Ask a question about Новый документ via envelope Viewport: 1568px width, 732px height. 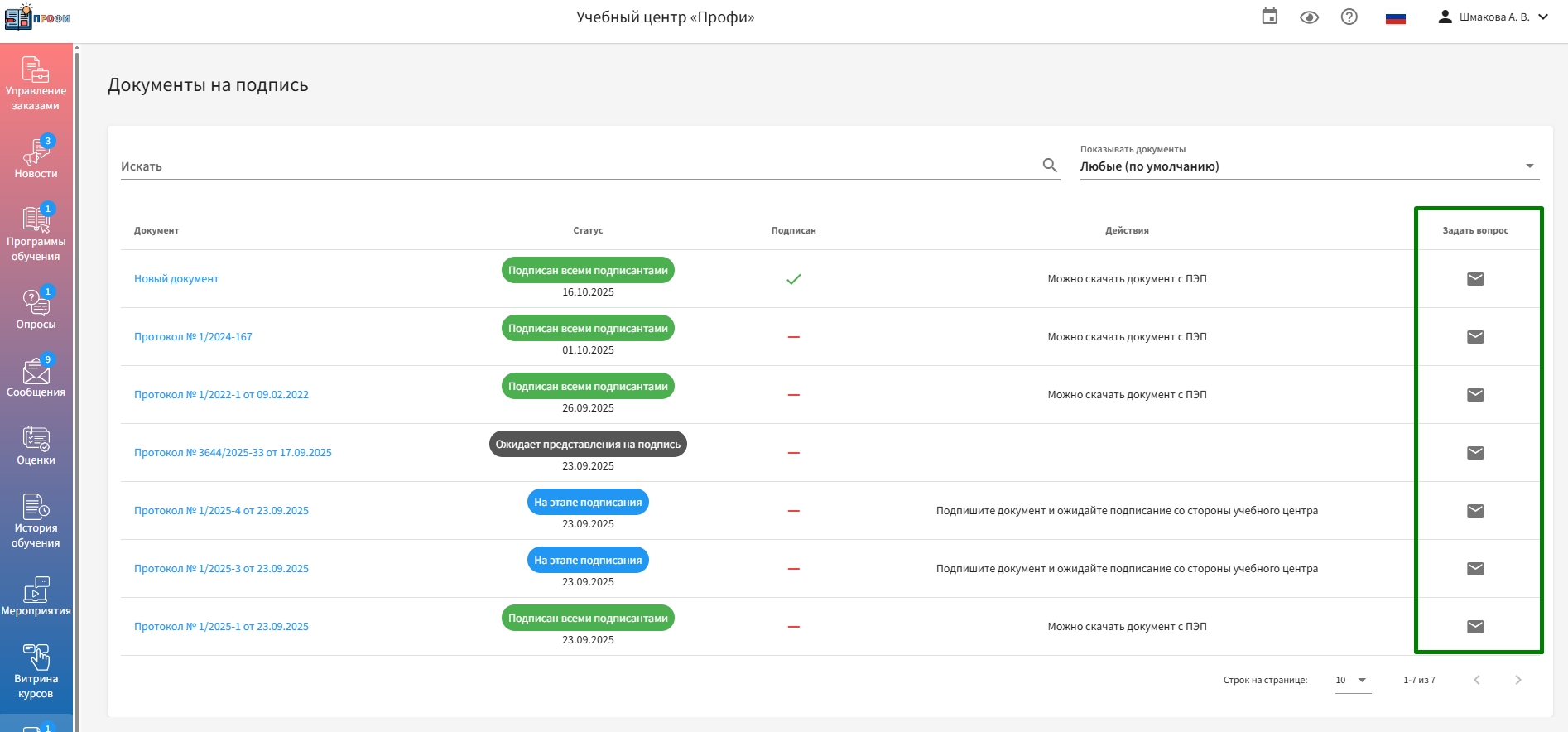[1474, 279]
